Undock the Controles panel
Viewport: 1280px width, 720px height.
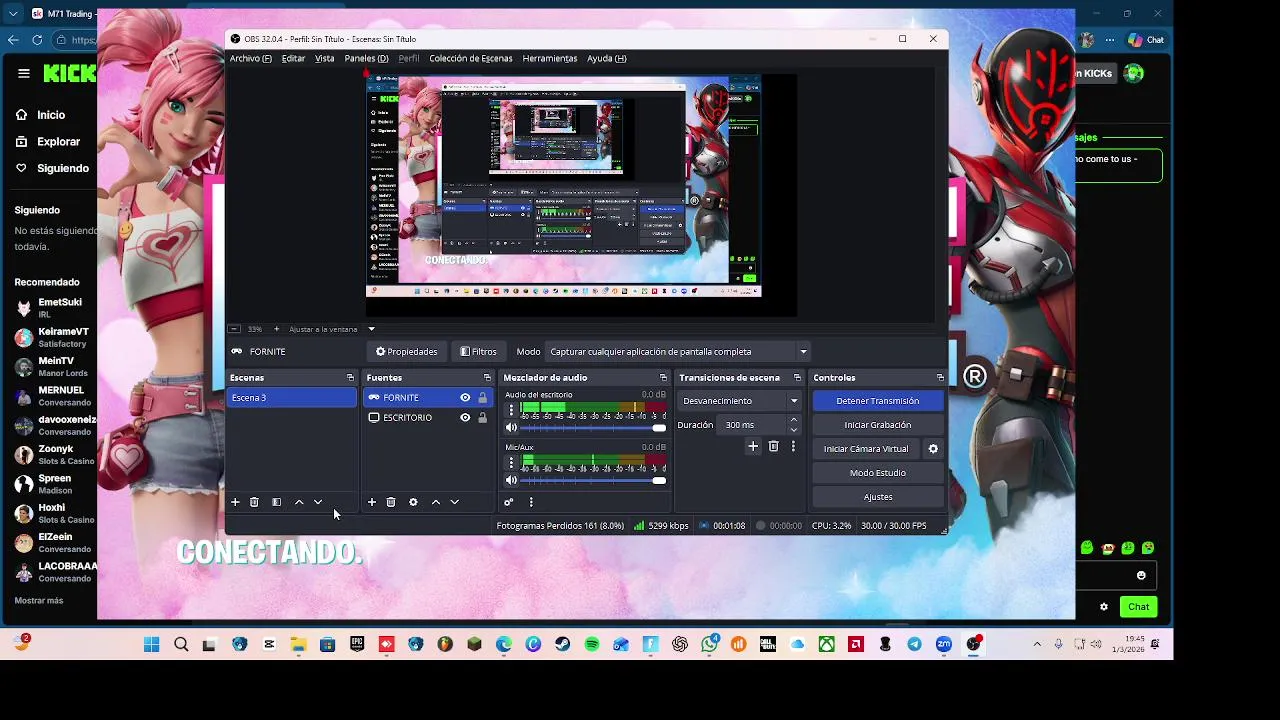(x=940, y=378)
